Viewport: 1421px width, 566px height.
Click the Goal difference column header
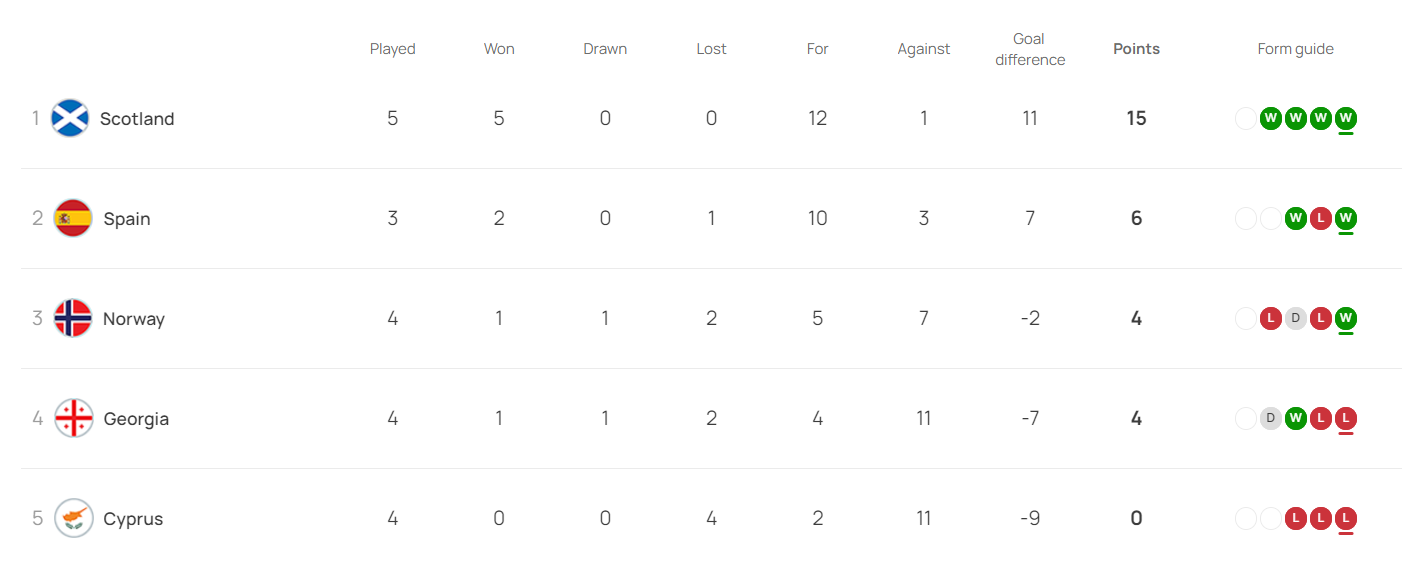click(x=1030, y=49)
